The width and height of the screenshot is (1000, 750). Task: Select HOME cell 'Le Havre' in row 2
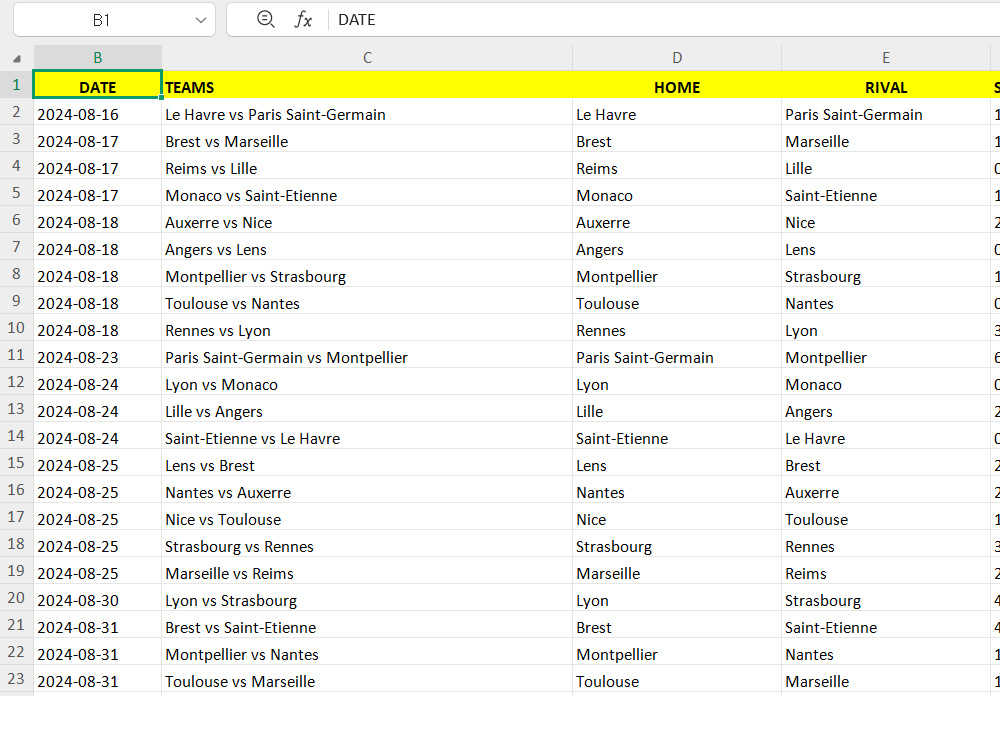tap(677, 114)
